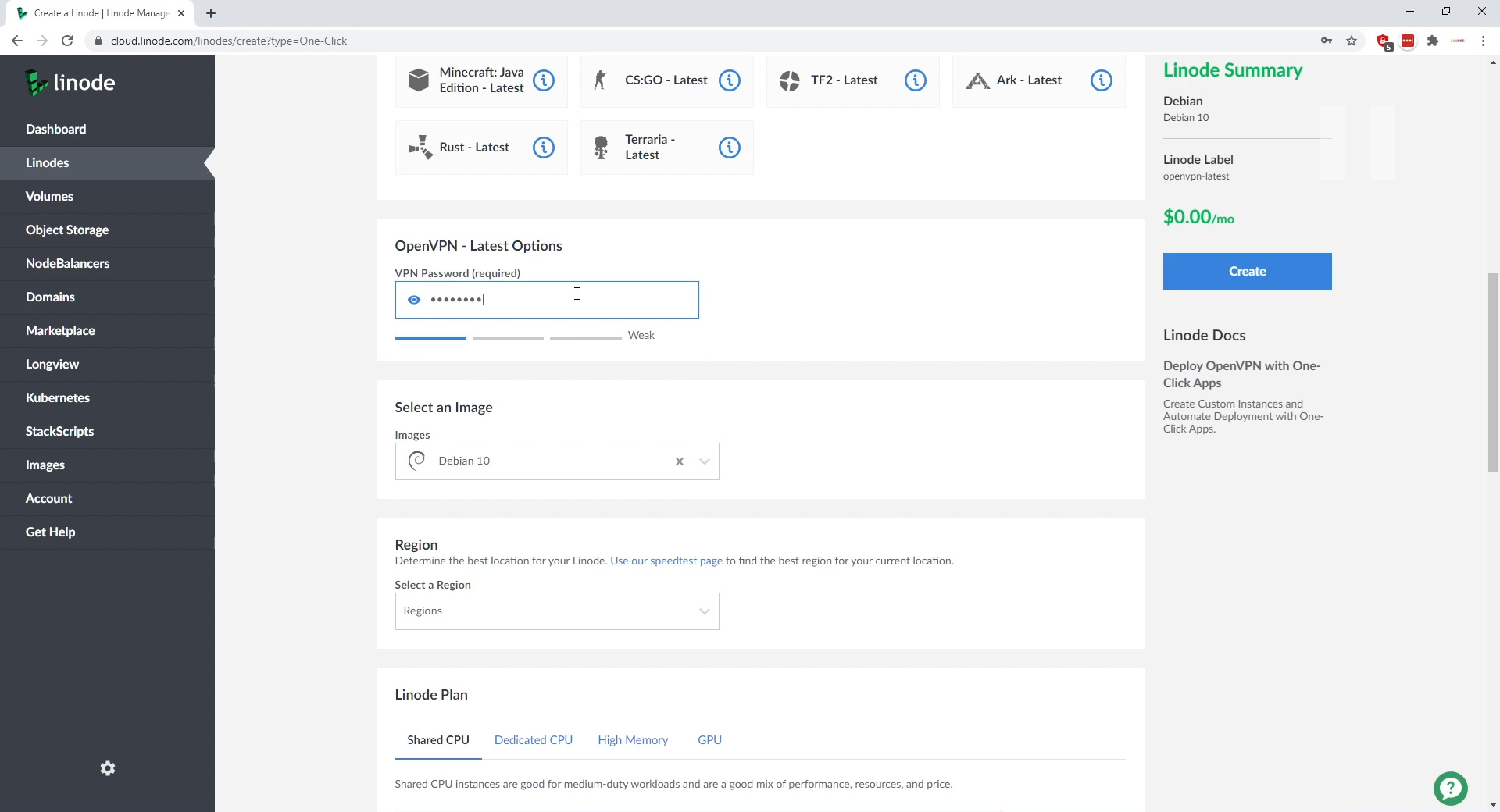Switch to High Memory tab

point(633,740)
